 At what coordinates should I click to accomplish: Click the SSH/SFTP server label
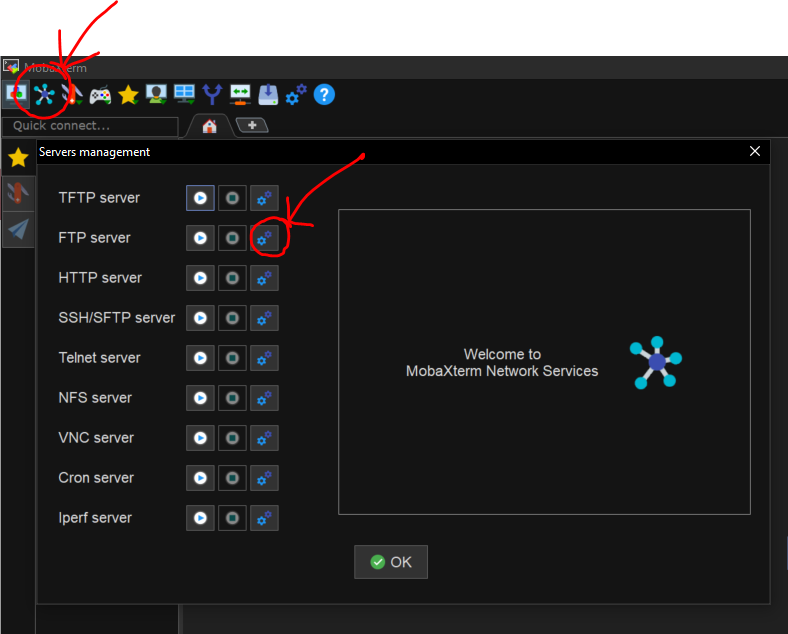pos(117,318)
